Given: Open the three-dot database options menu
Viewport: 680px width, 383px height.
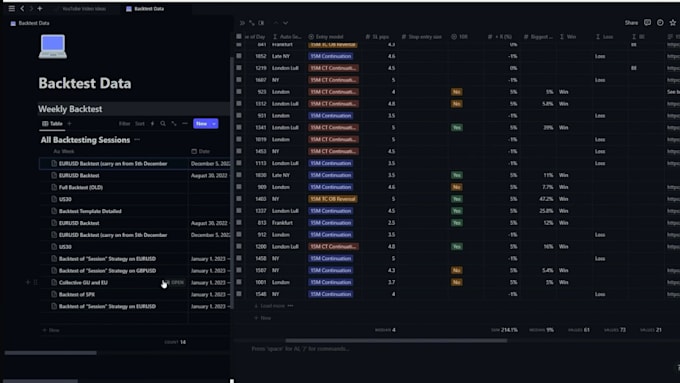Looking at the screenshot, I should click(185, 124).
